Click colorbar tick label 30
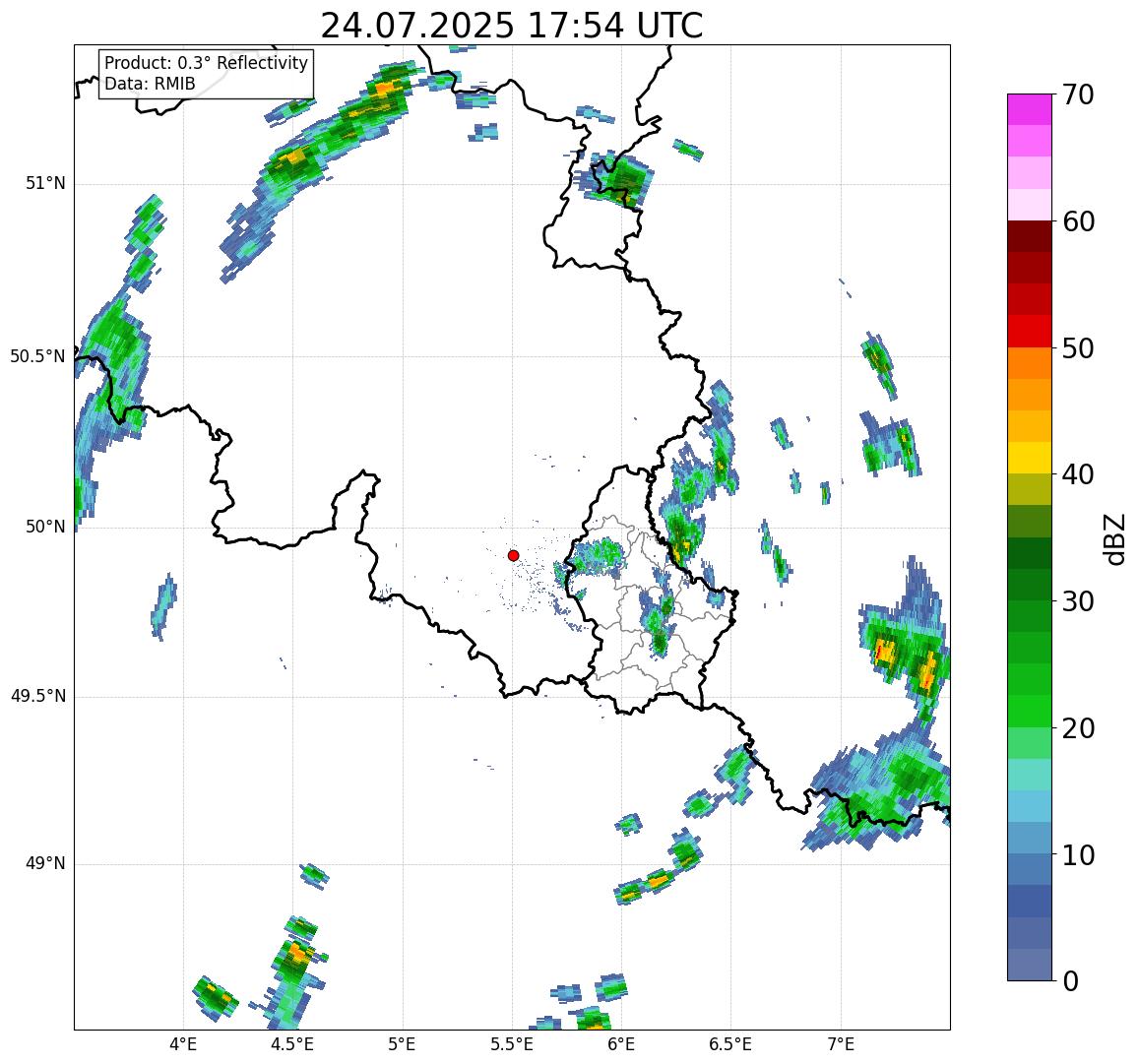This screenshot has height=1064, width=1139. 1078,601
